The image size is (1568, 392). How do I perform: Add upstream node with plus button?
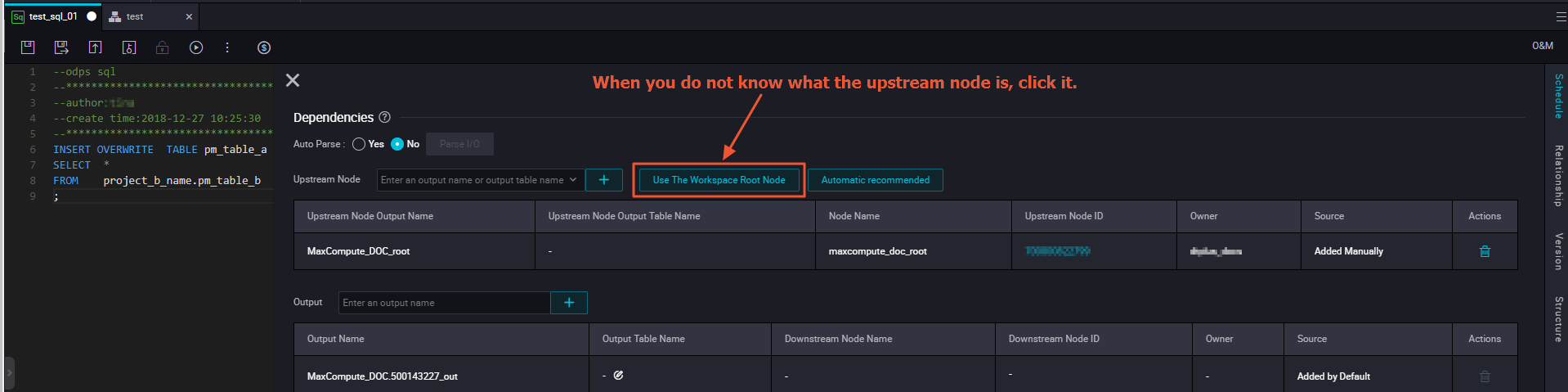[603, 180]
